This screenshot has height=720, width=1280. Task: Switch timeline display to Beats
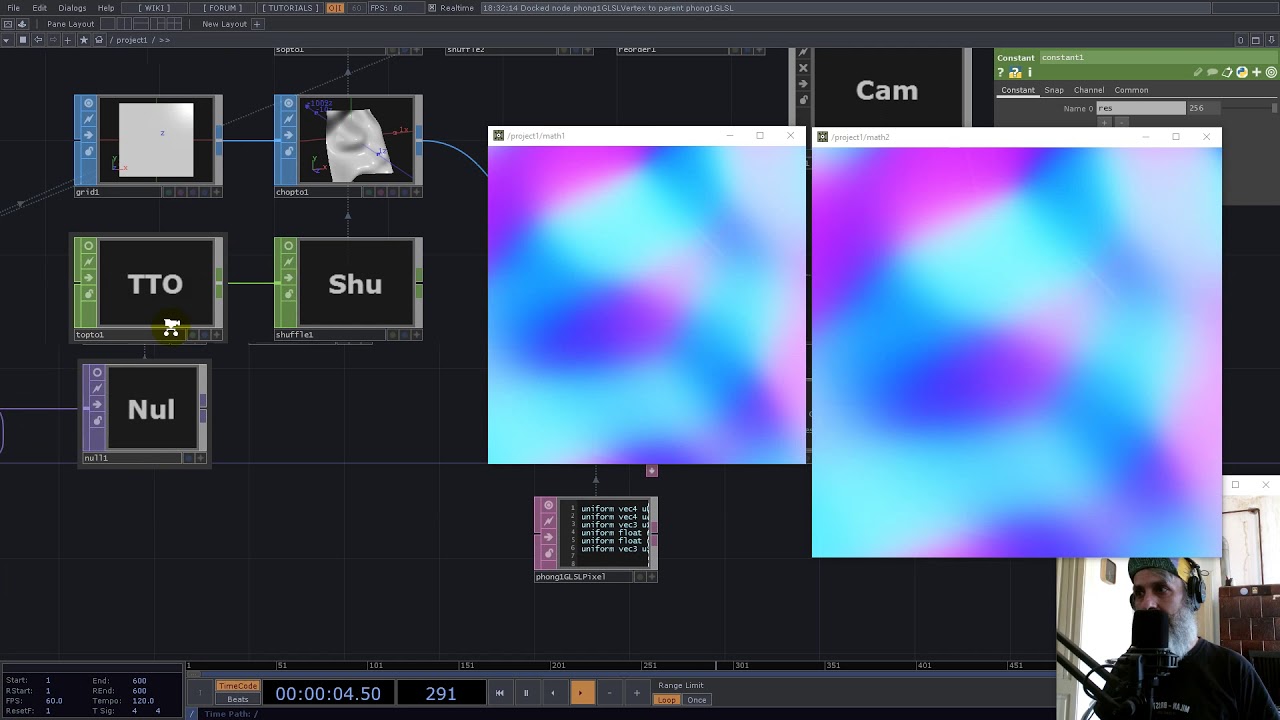pyautogui.click(x=238, y=699)
